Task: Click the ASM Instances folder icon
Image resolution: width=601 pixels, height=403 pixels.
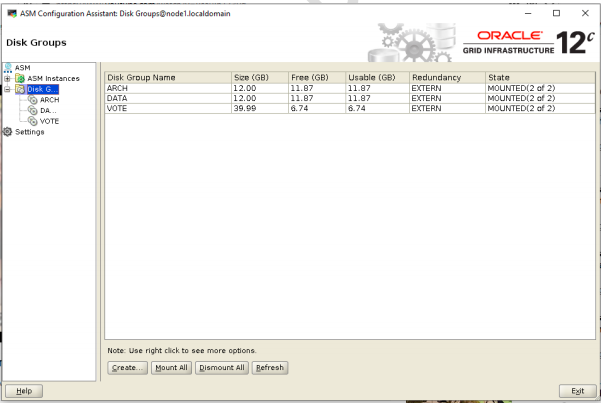Action: [20, 79]
